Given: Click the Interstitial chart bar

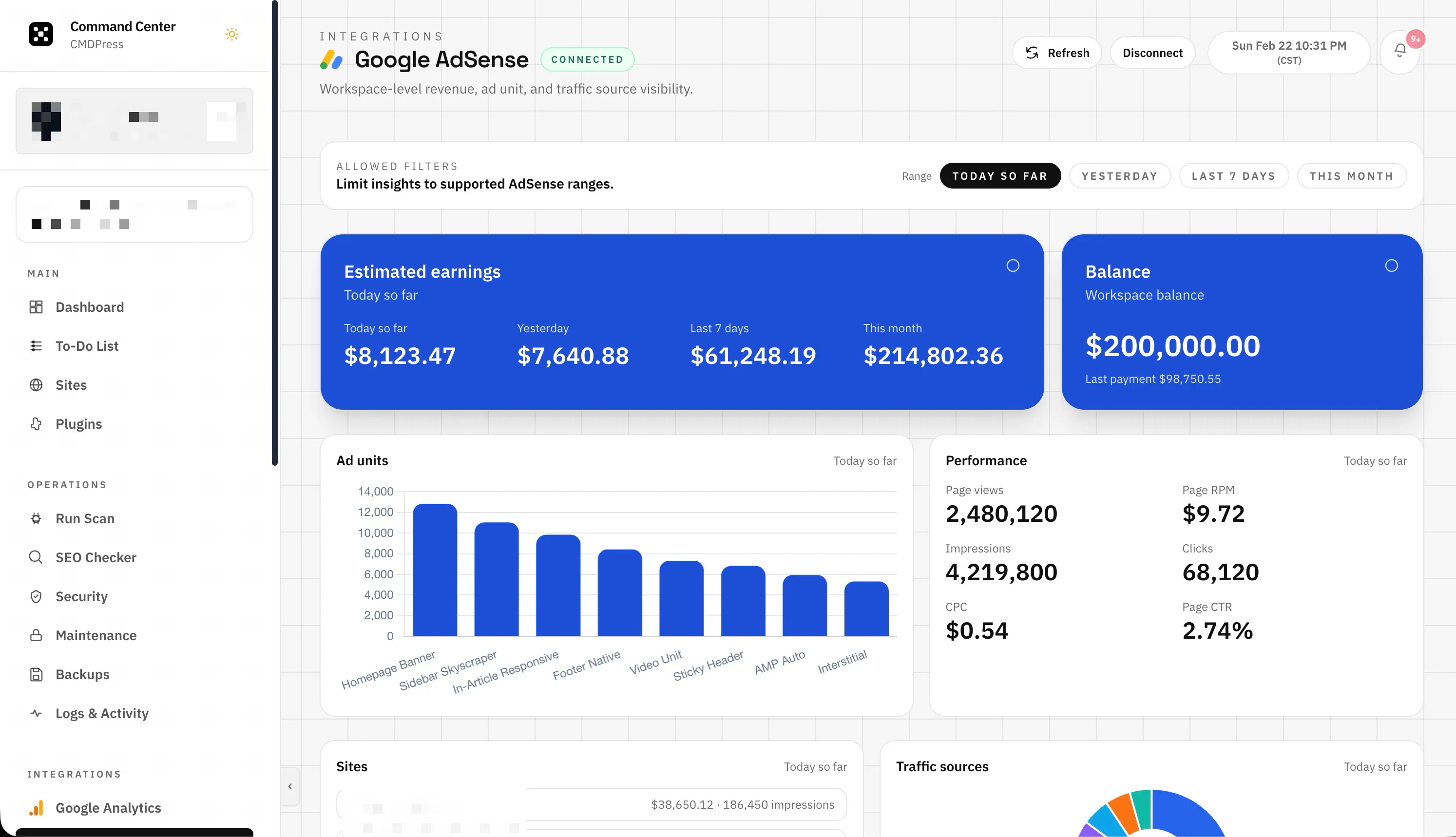Looking at the screenshot, I should pos(866,609).
